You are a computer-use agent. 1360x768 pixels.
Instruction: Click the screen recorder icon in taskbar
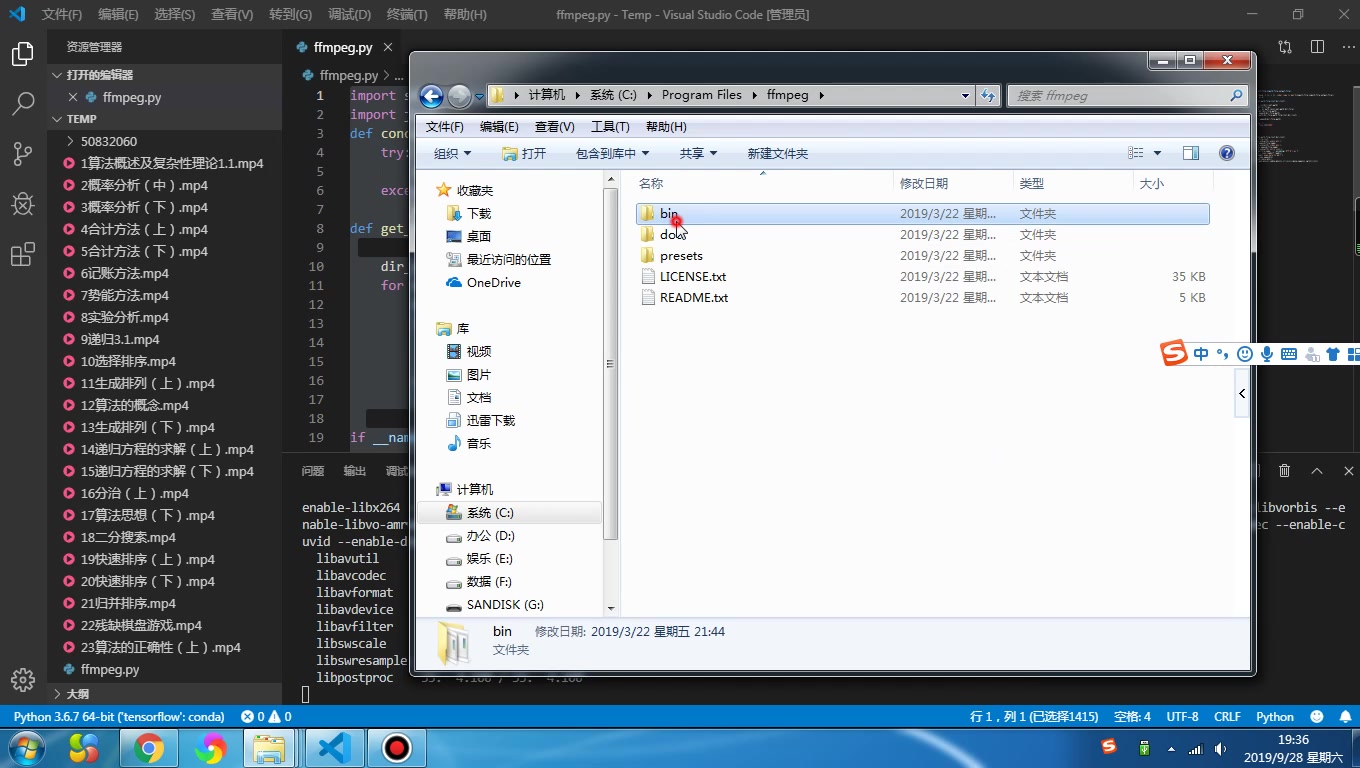pos(397,748)
